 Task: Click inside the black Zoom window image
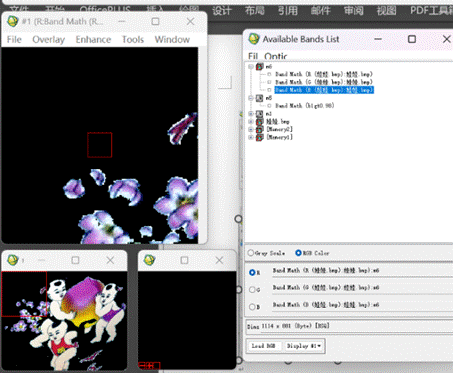coord(187,320)
